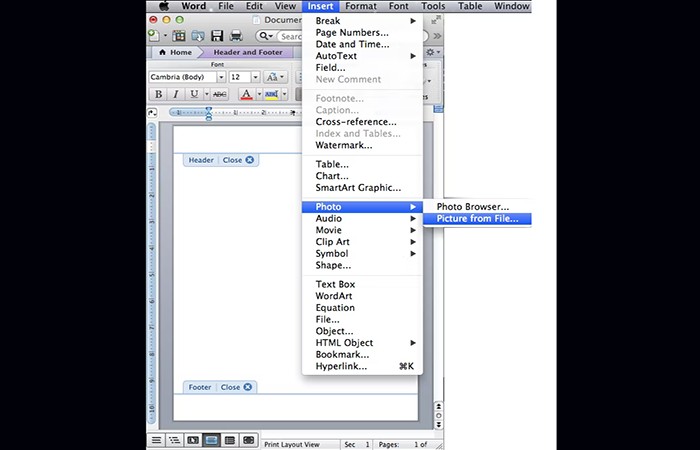Click the Apple logo menu
700x450 pixels.
pyautogui.click(x=164, y=6)
